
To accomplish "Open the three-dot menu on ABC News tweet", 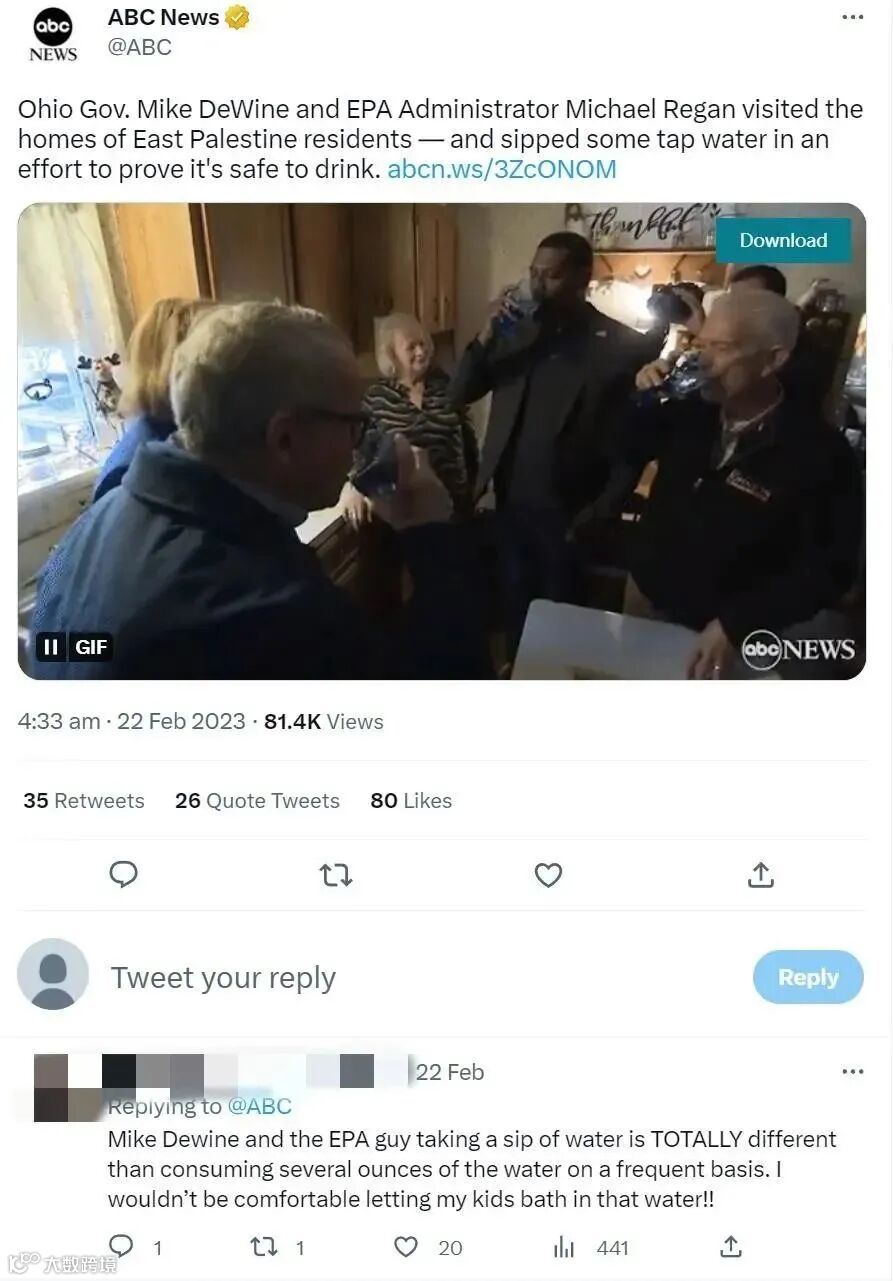I will (852, 17).
